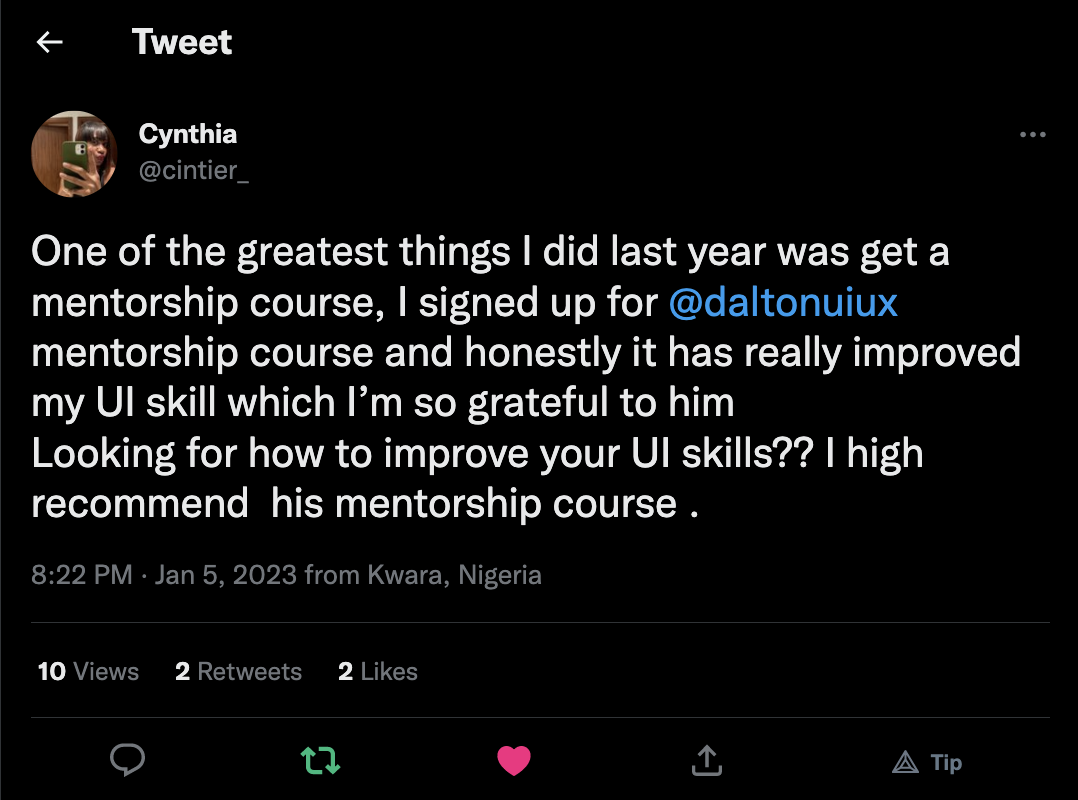Unlike the tweet with pink heart
Image resolution: width=1078 pixels, height=800 pixels.
[x=514, y=760]
